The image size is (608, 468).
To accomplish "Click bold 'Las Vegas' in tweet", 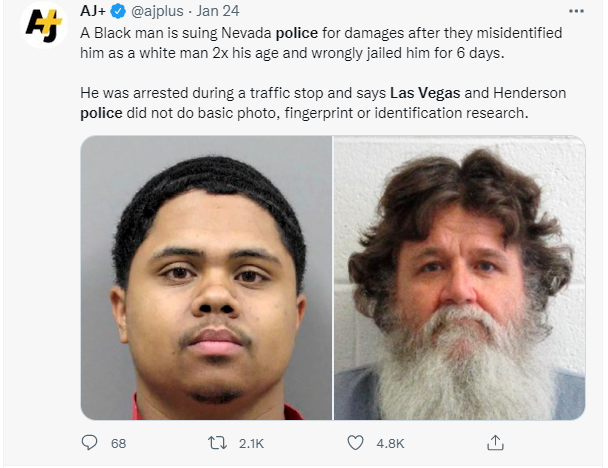I will click(425, 93).
